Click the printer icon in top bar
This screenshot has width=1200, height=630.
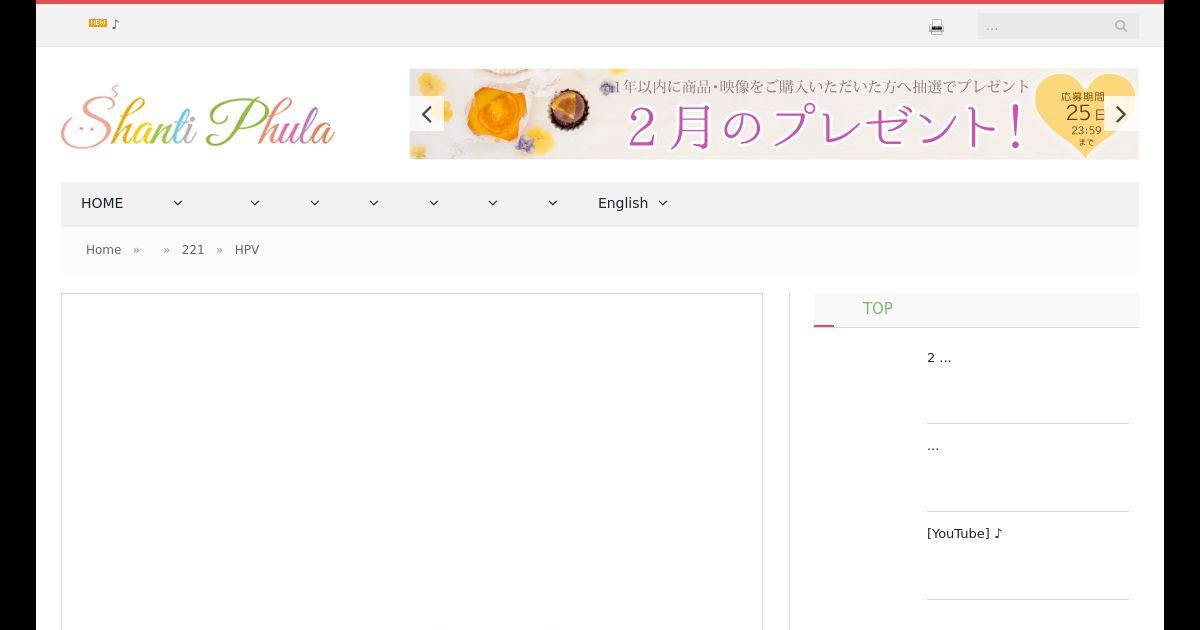[936, 27]
